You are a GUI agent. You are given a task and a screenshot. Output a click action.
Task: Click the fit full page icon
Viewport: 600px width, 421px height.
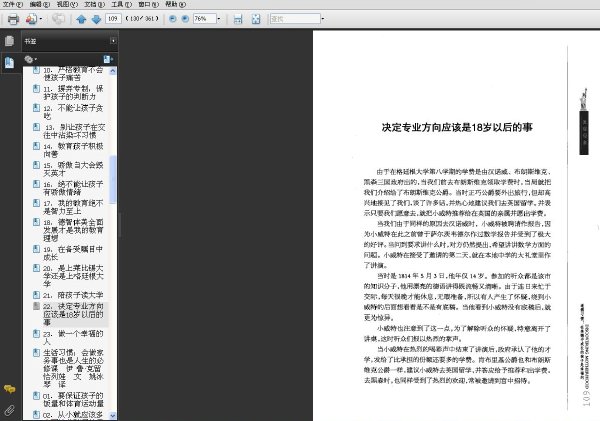(x=256, y=19)
